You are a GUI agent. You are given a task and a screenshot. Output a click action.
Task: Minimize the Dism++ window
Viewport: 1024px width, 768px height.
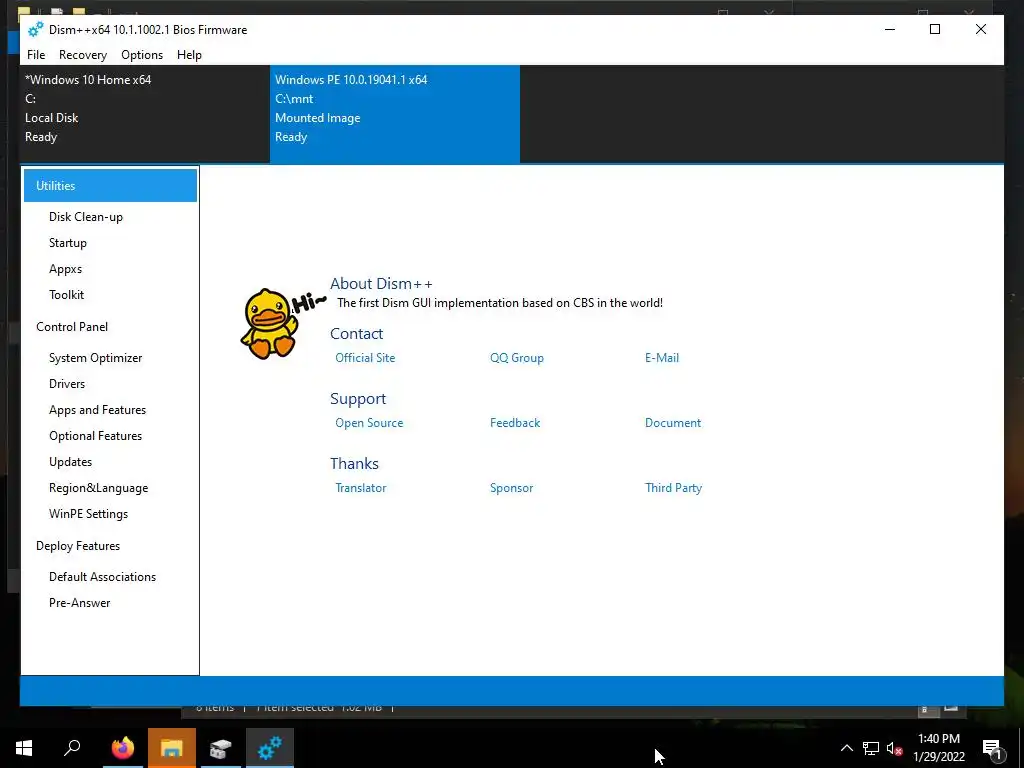click(x=889, y=29)
